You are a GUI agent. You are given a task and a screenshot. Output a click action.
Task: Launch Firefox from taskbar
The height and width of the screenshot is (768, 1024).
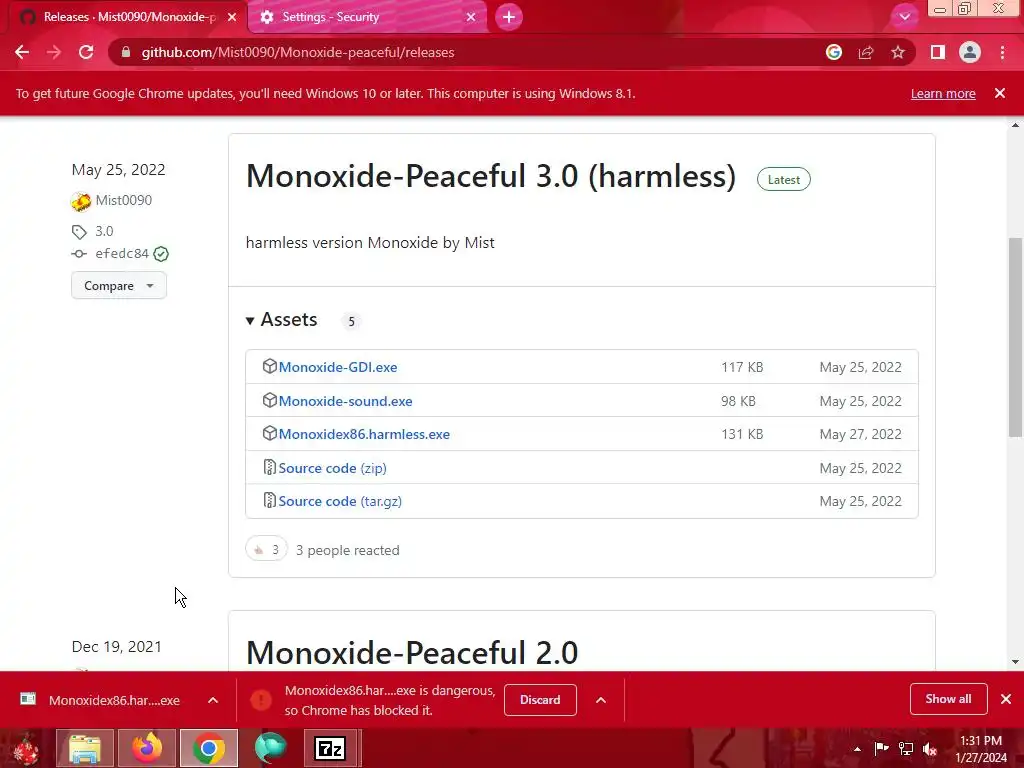coord(147,748)
